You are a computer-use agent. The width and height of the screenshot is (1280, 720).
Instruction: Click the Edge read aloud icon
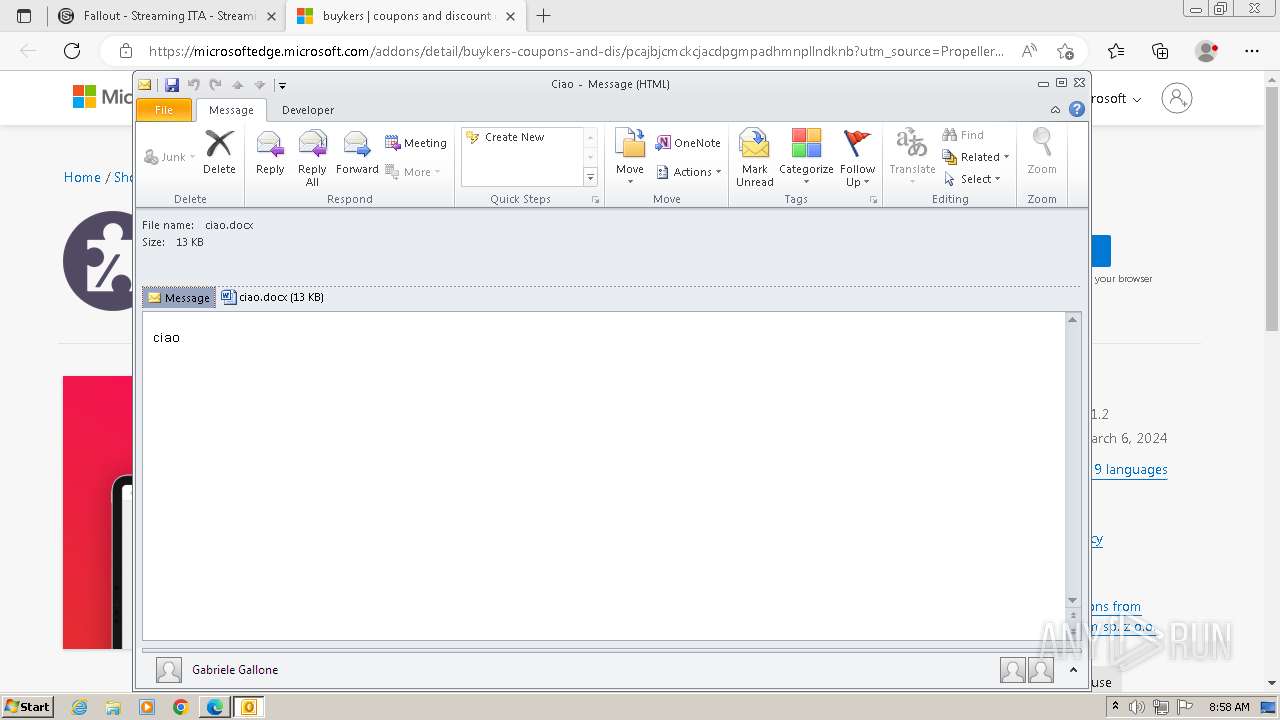(x=1028, y=51)
